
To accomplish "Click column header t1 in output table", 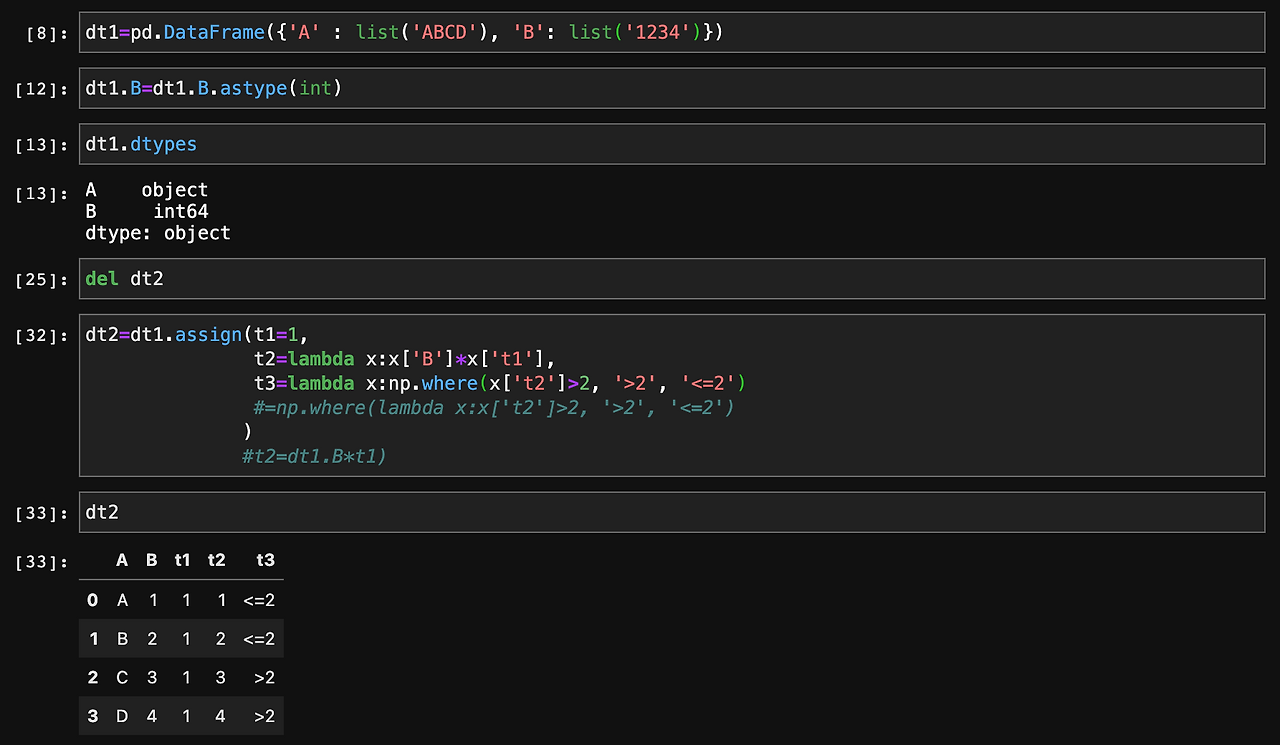I will pos(182,560).
